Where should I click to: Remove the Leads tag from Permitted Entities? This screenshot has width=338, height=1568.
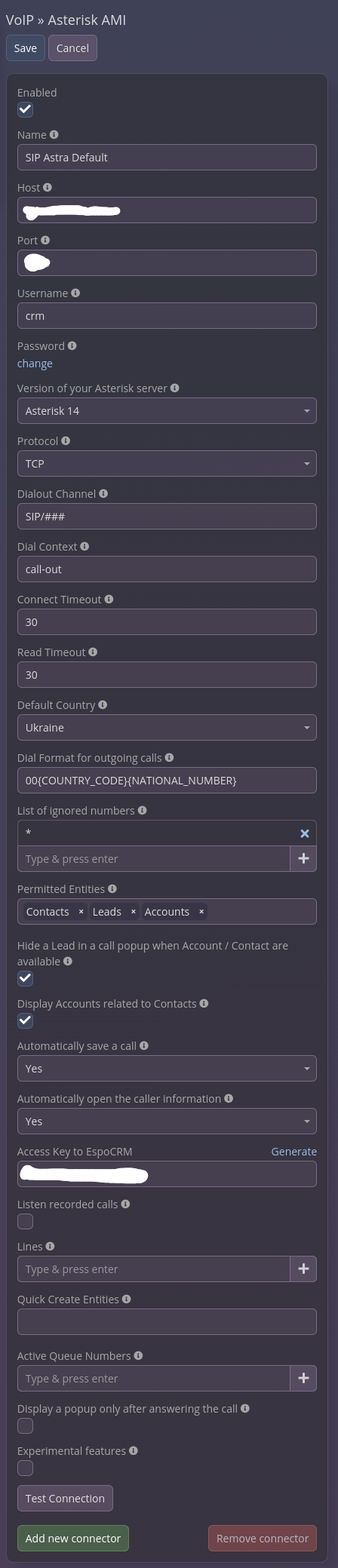click(x=134, y=912)
